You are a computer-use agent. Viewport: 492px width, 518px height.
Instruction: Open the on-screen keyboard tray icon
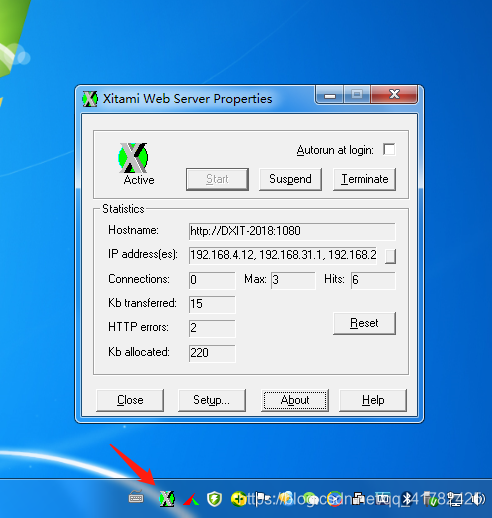point(136,497)
